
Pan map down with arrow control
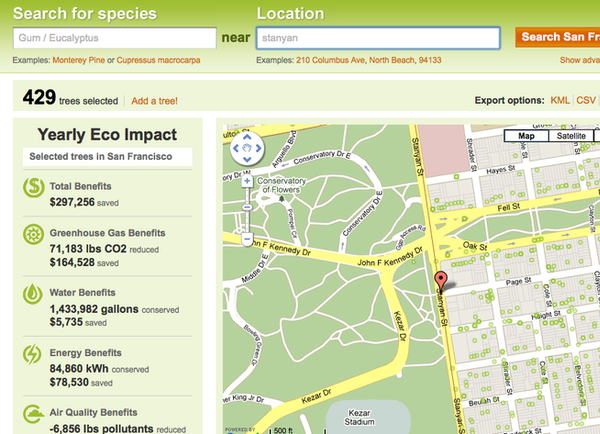click(x=247, y=159)
